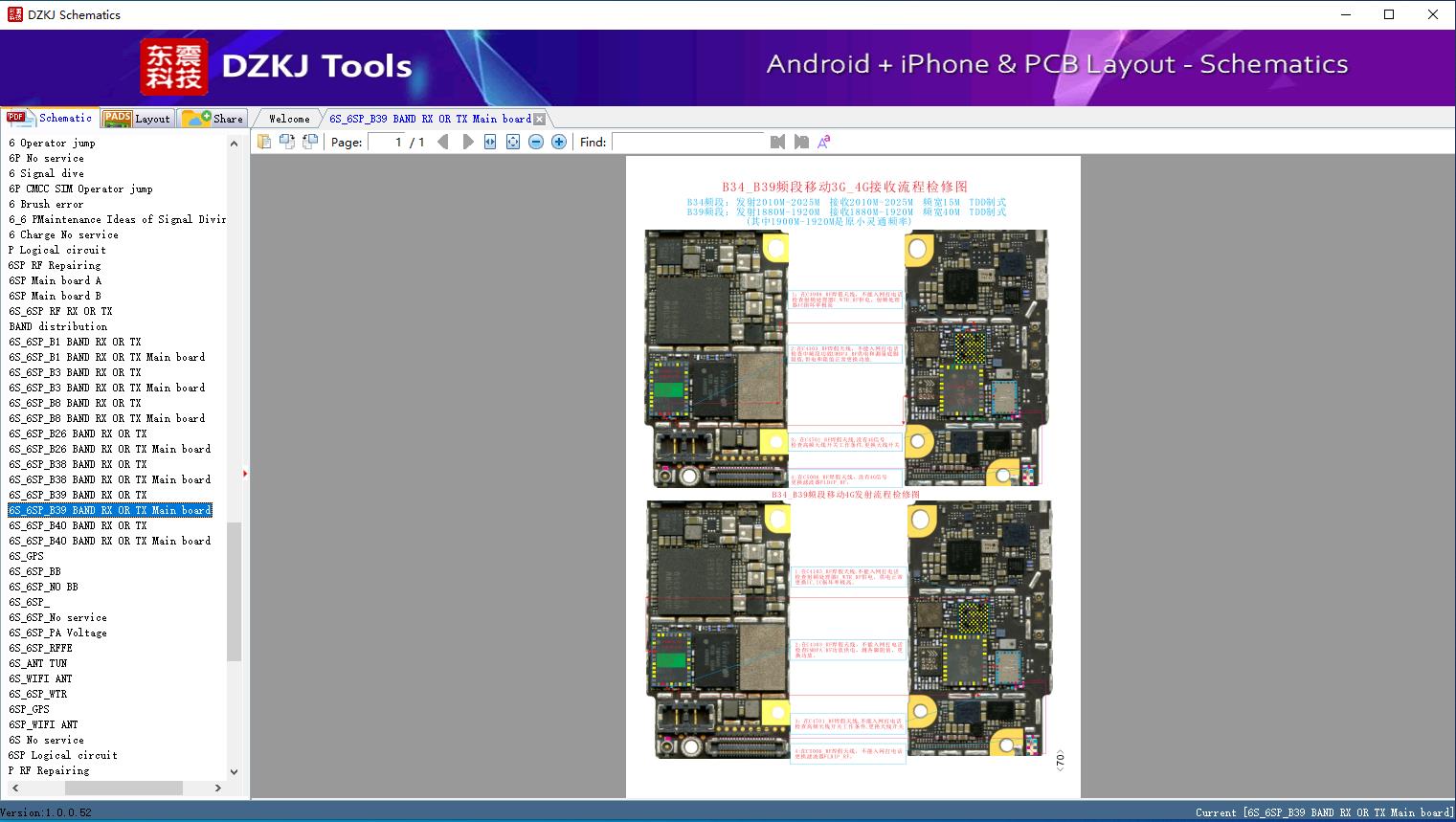Click the DZKJ Schematics title bar icon
Viewport: 1456px width, 822px height.
[14, 14]
